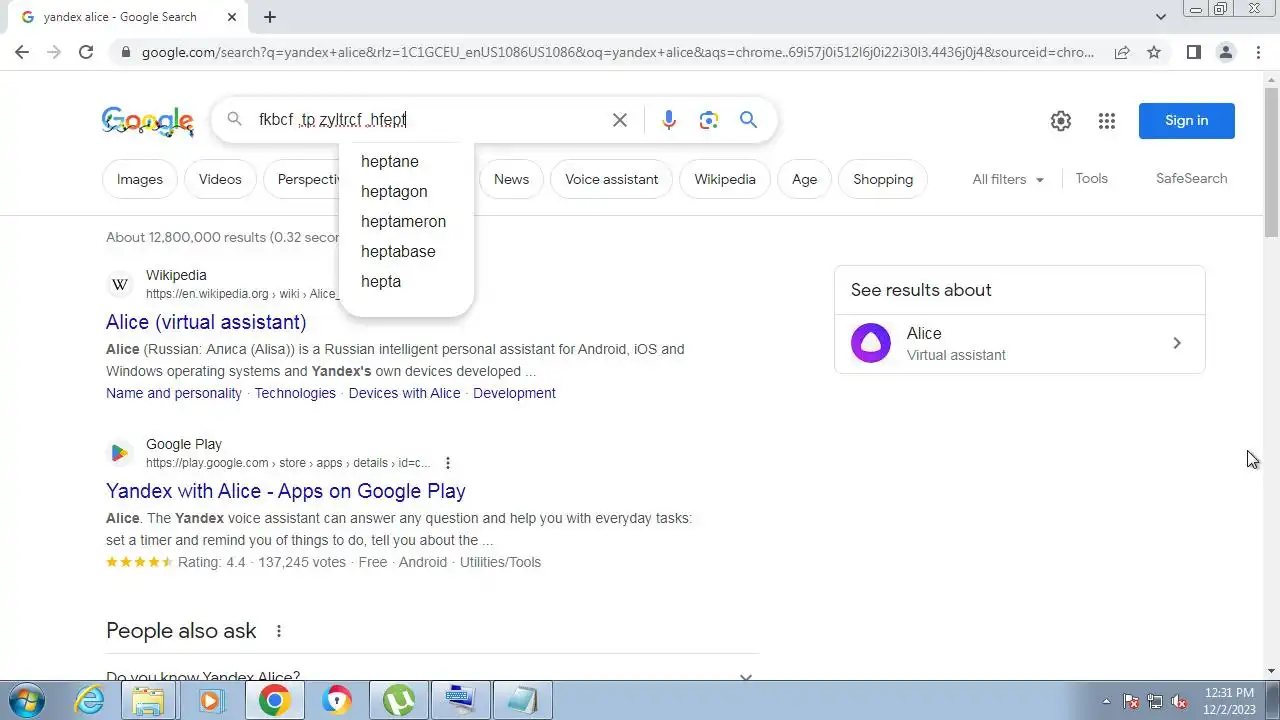Image resolution: width=1280 pixels, height=720 pixels.
Task: Select the Shopping filter chip
Action: point(883,179)
